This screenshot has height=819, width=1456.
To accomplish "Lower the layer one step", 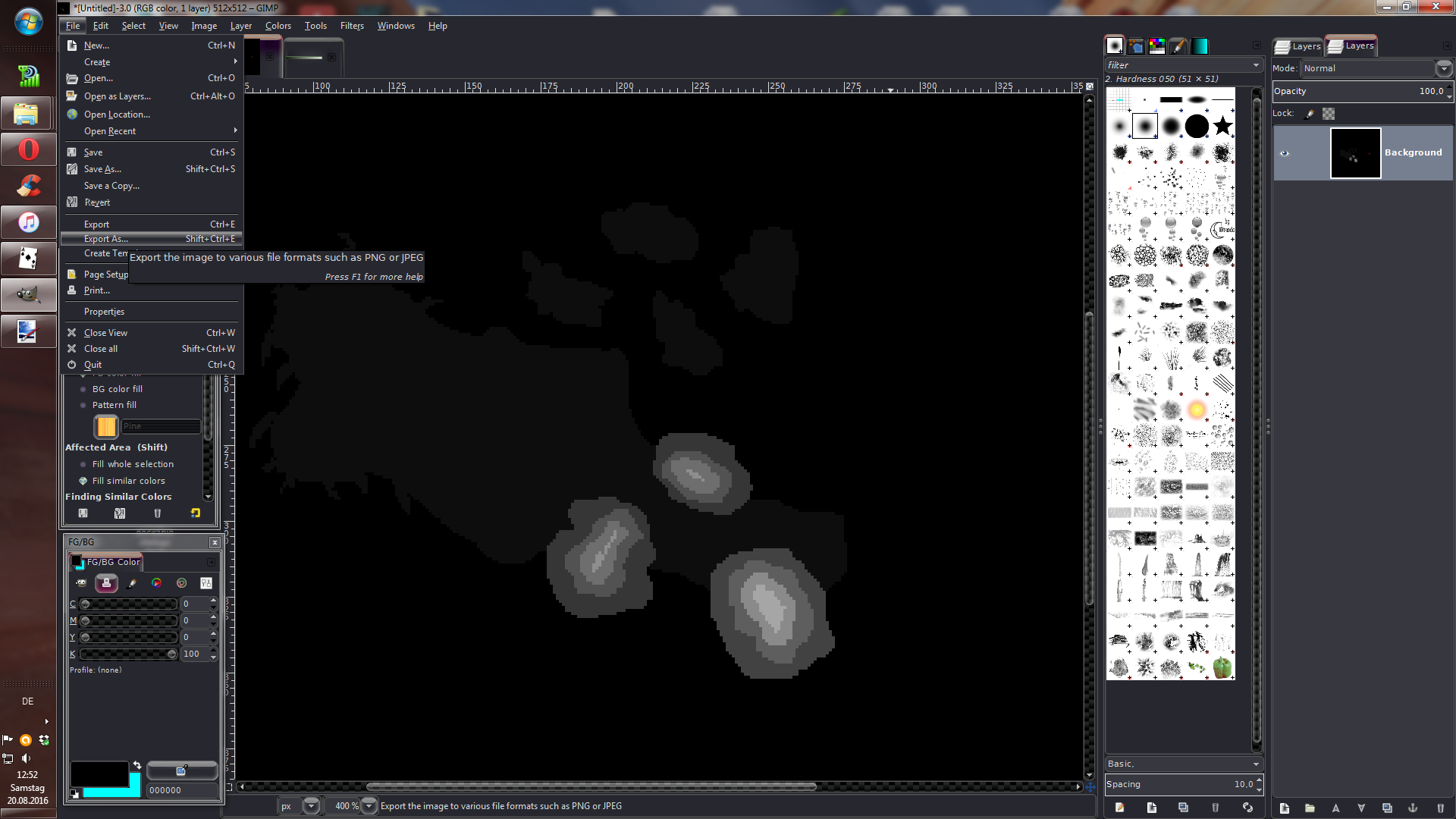I will 1361,808.
